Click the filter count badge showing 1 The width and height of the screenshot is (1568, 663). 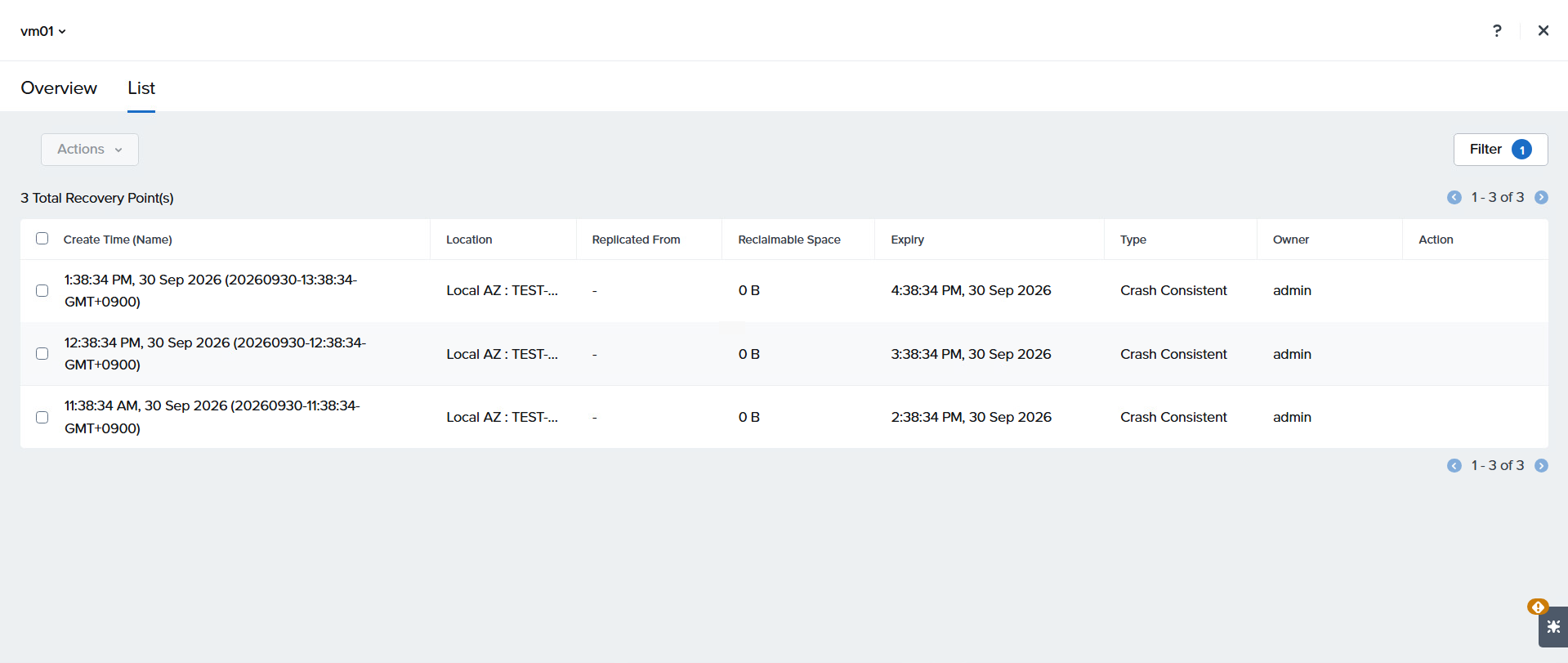click(x=1521, y=150)
